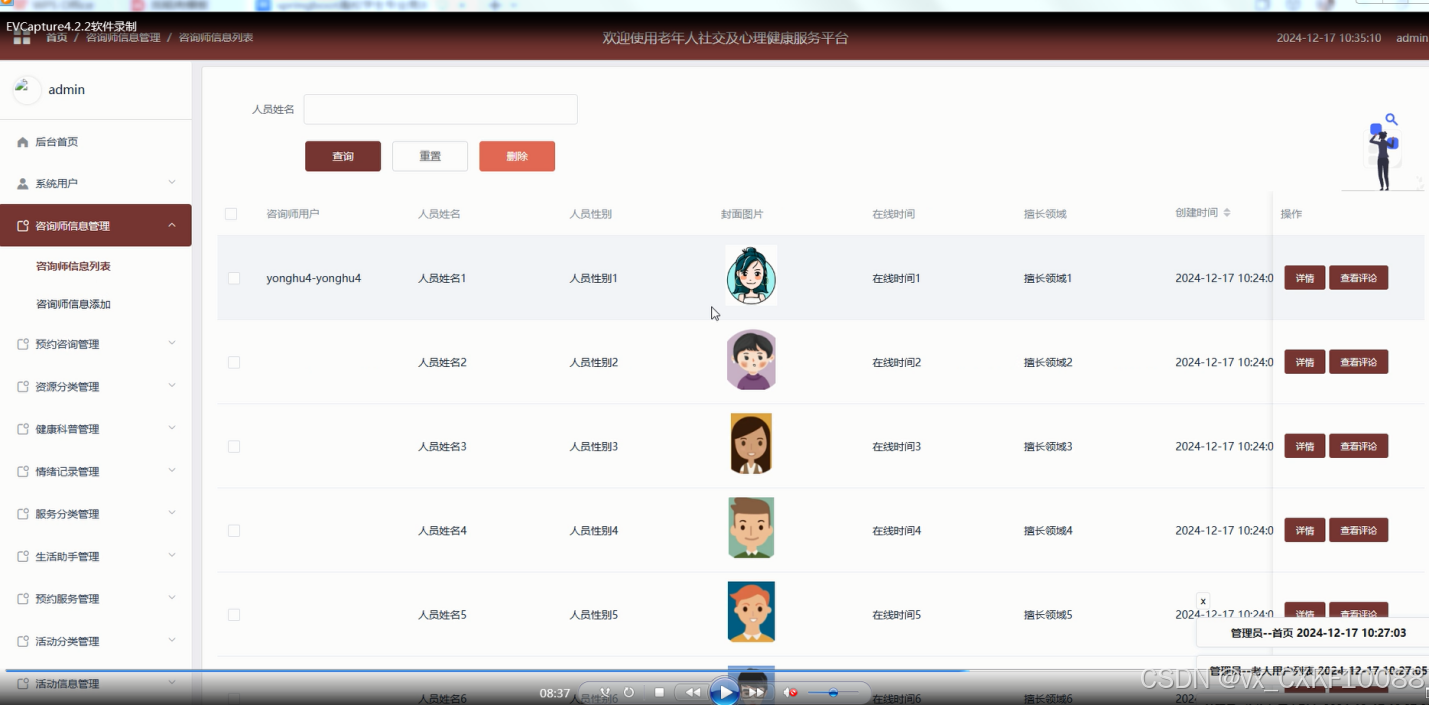Check the box for row 人员姓名5

234,615
